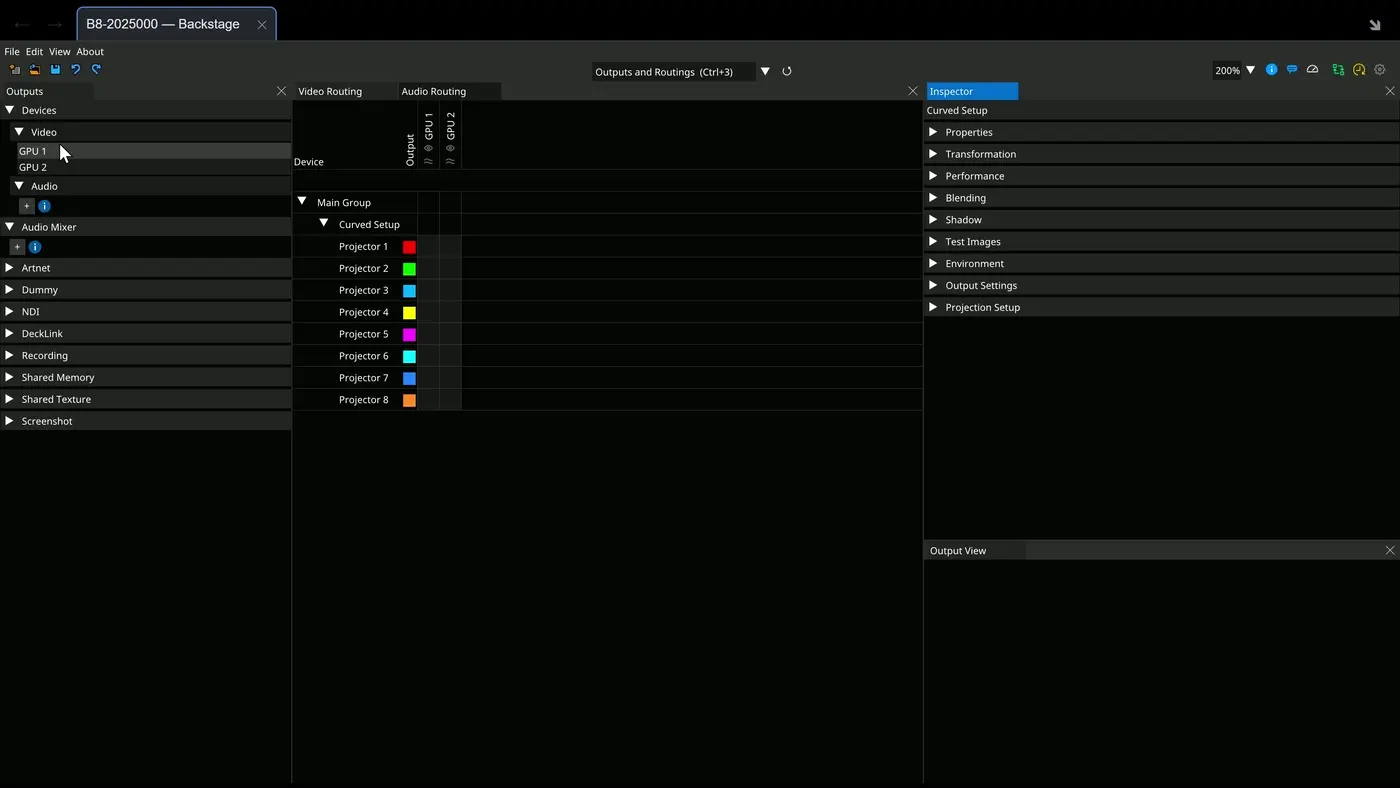
Task: Close the Output View panel with its X
Action: 1390,551
